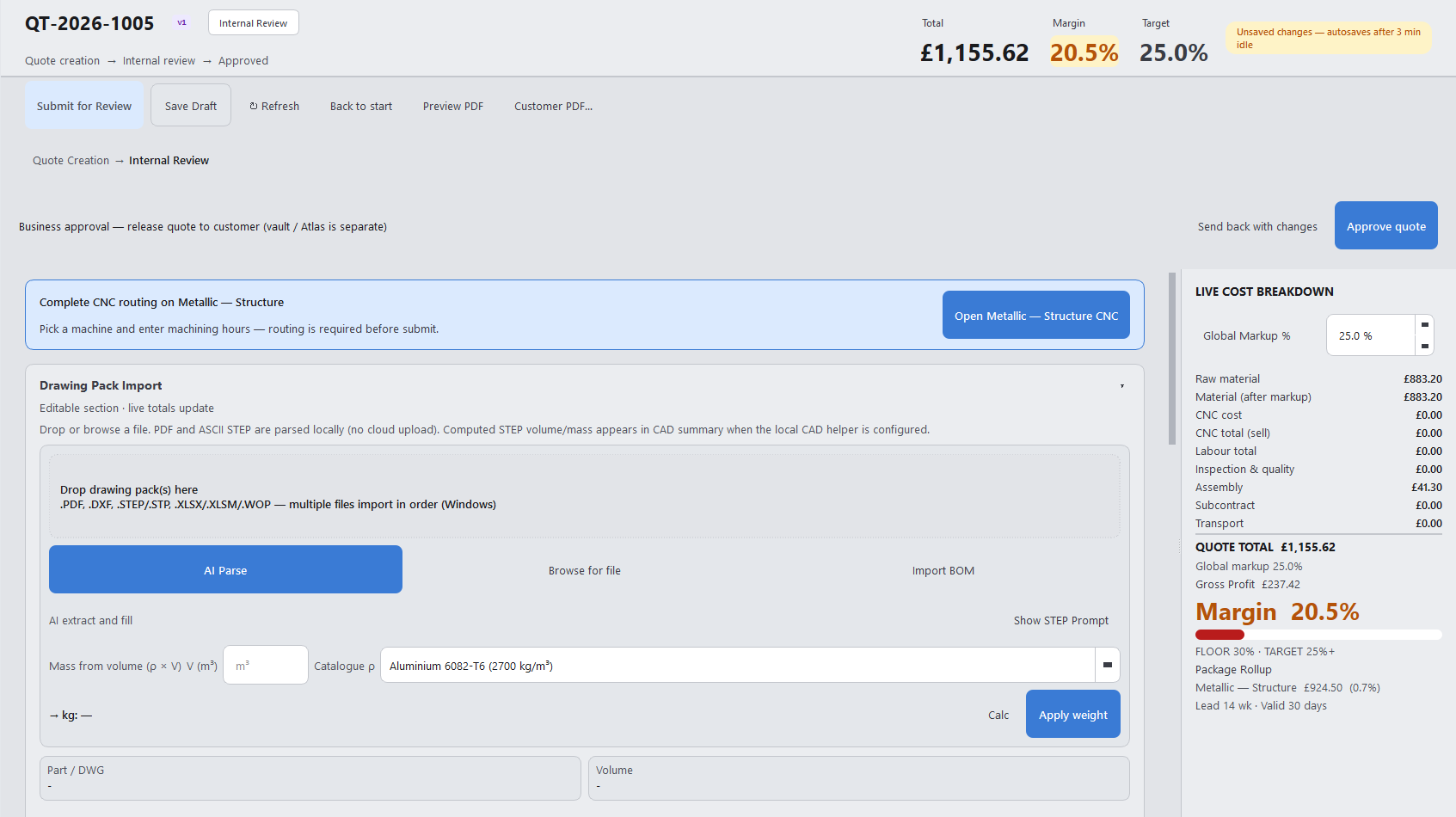Click Calc button

click(998, 715)
